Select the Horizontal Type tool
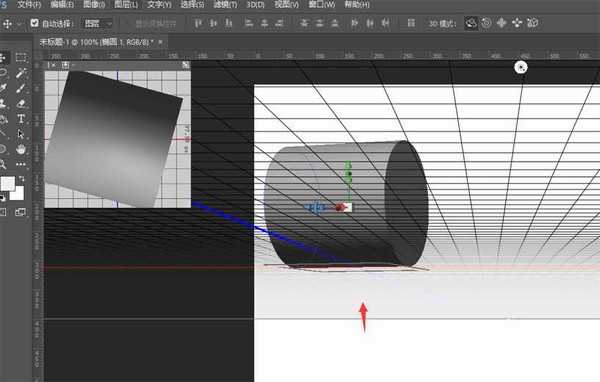Screen dimensions: 600x382 pos(21,119)
